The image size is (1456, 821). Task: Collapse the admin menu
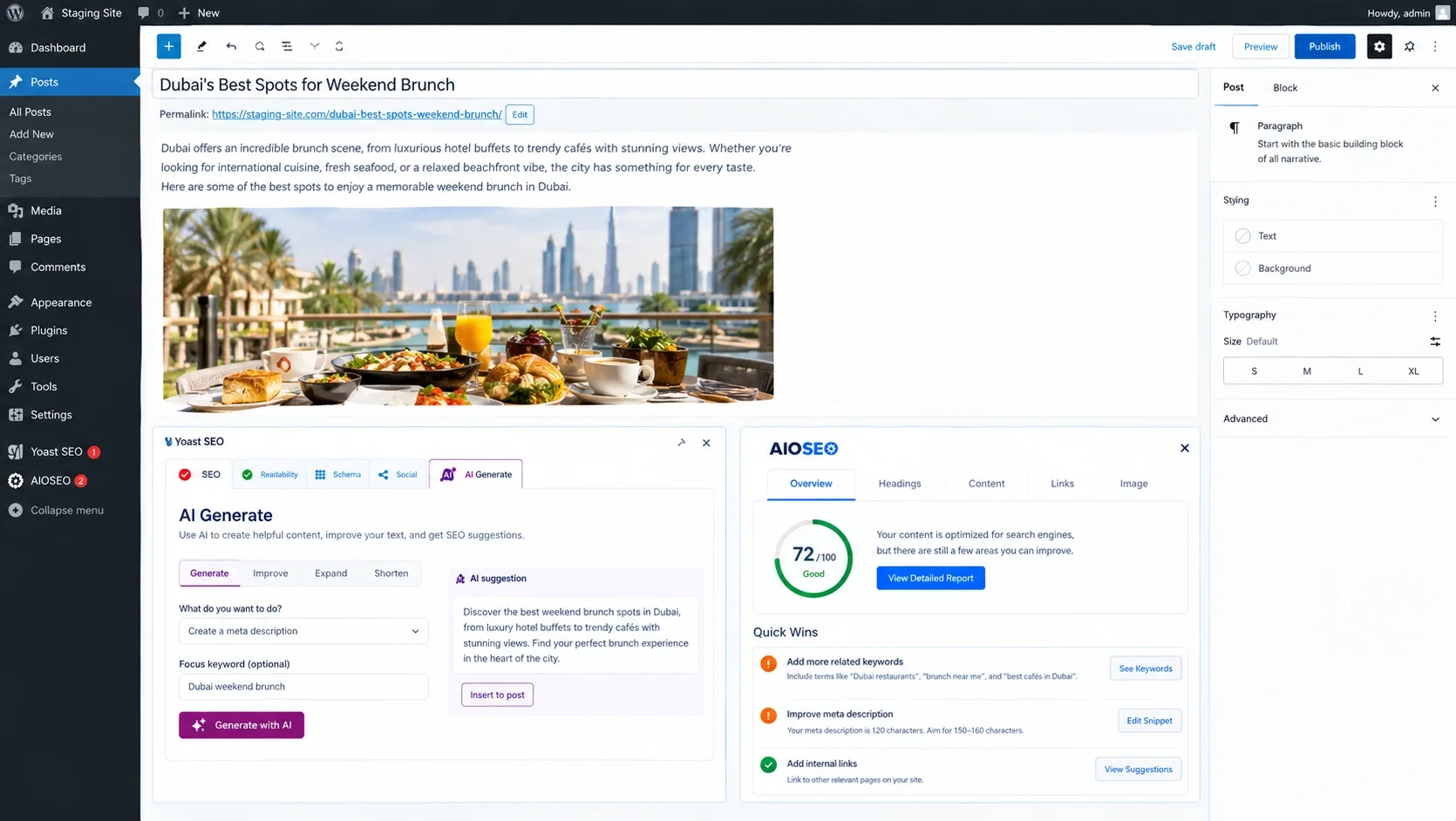(x=57, y=511)
